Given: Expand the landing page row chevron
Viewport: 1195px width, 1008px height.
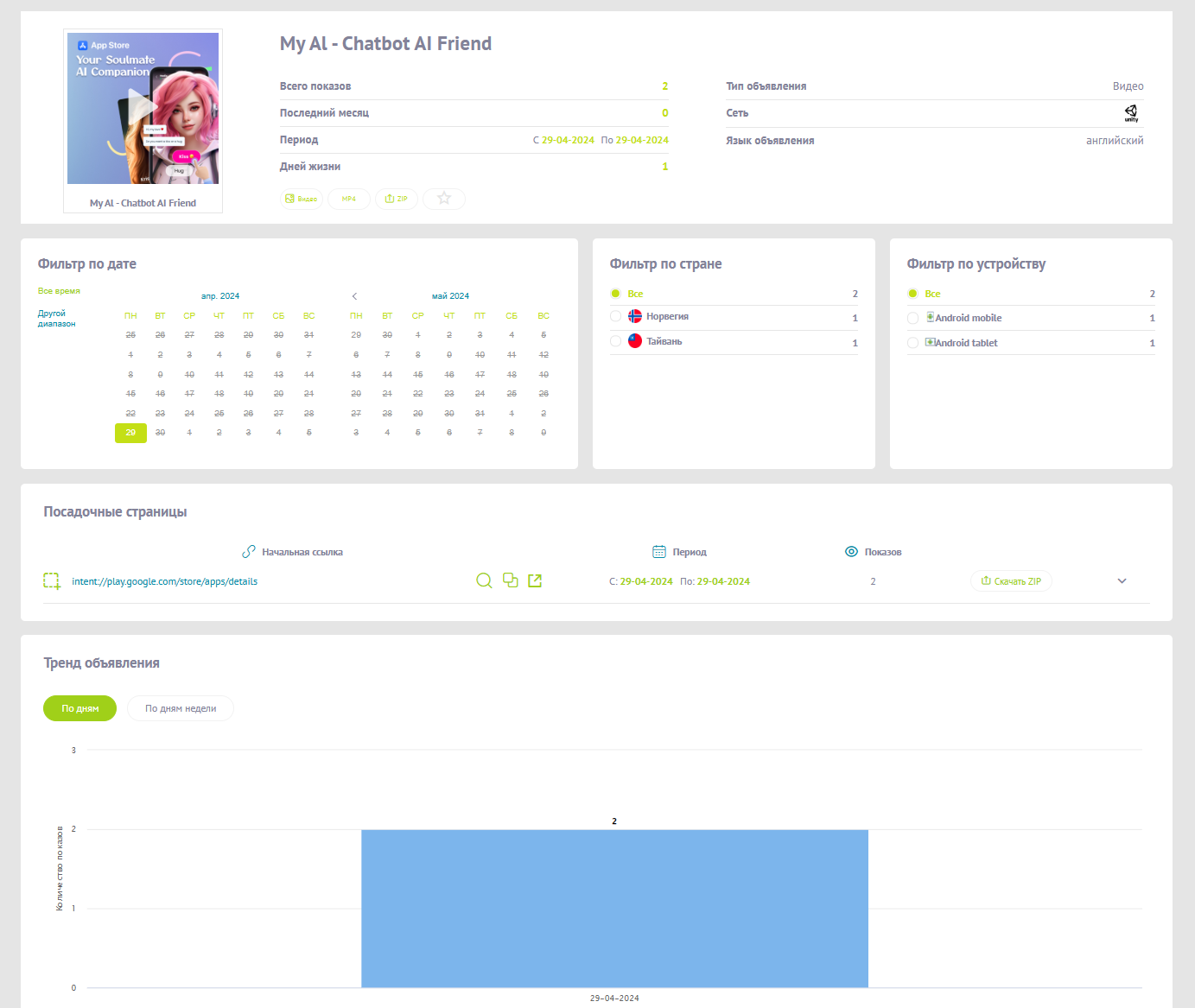Looking at the screenshot, I should point(1122,581).
